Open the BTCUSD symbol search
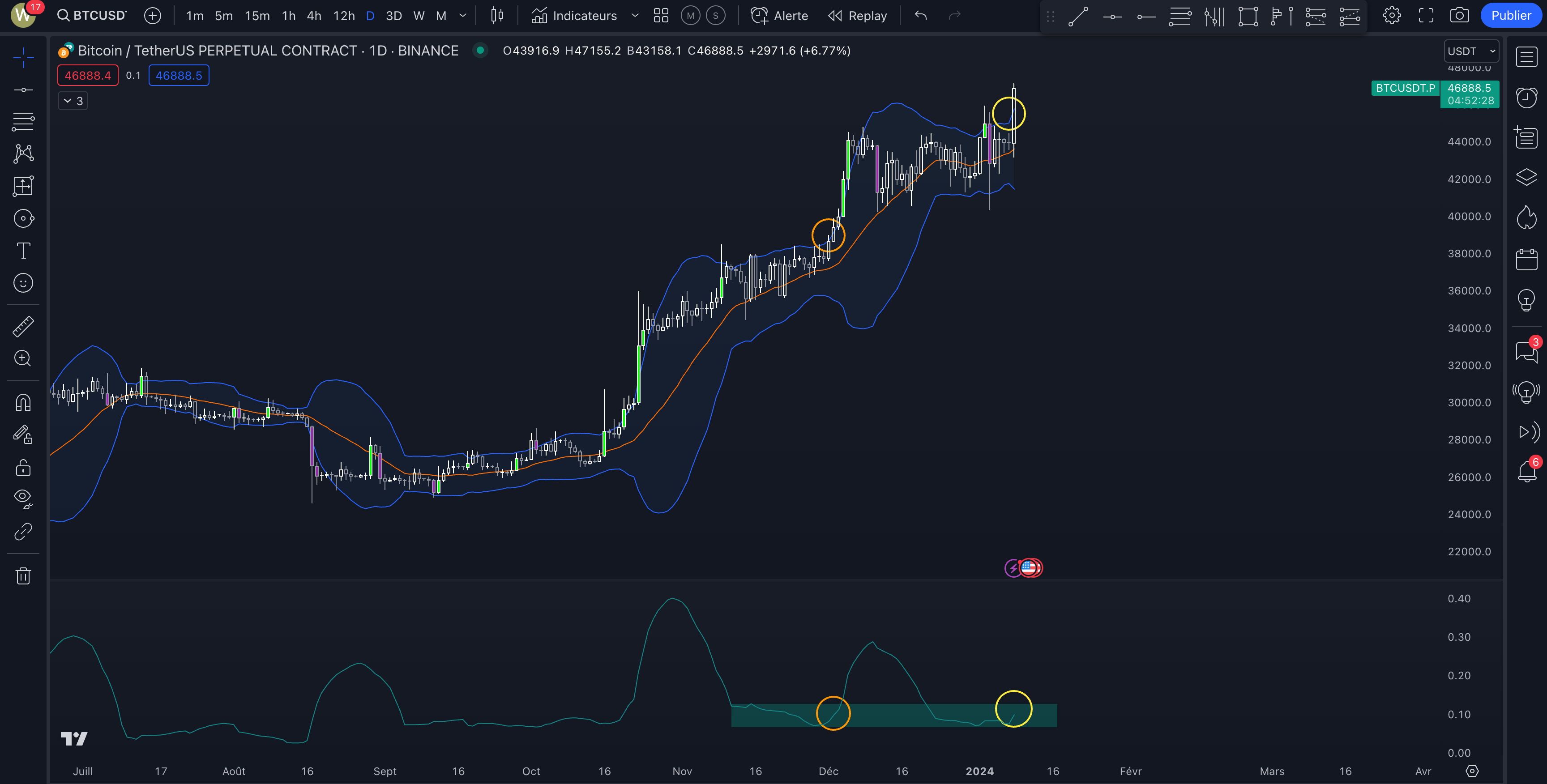Screen dimensions: 1547x784 (93, 16)
